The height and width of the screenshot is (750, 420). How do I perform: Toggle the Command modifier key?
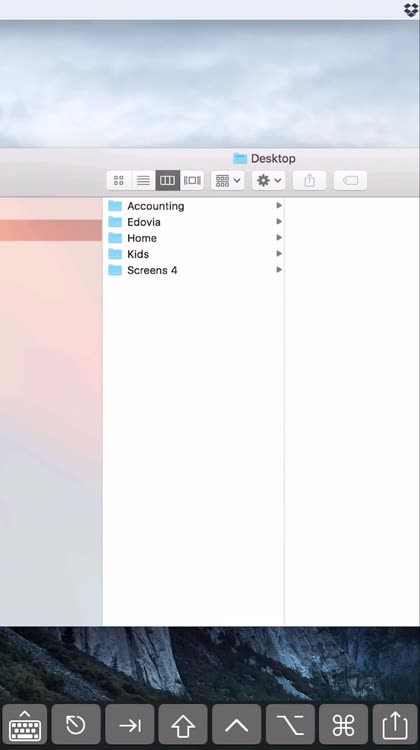tap(343, 726)
